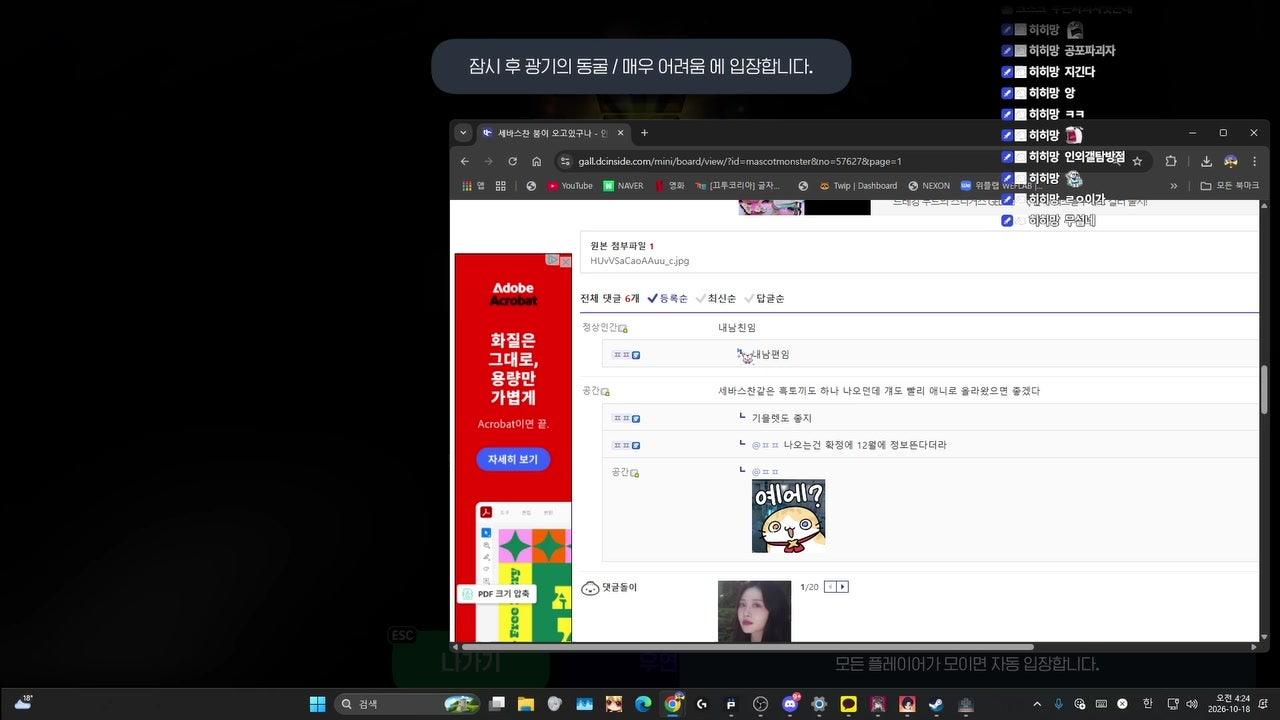Show hidden bookmarks with the overflow chevron
Viewport: 1280px width, 720px height.
tap(1174, 186)
